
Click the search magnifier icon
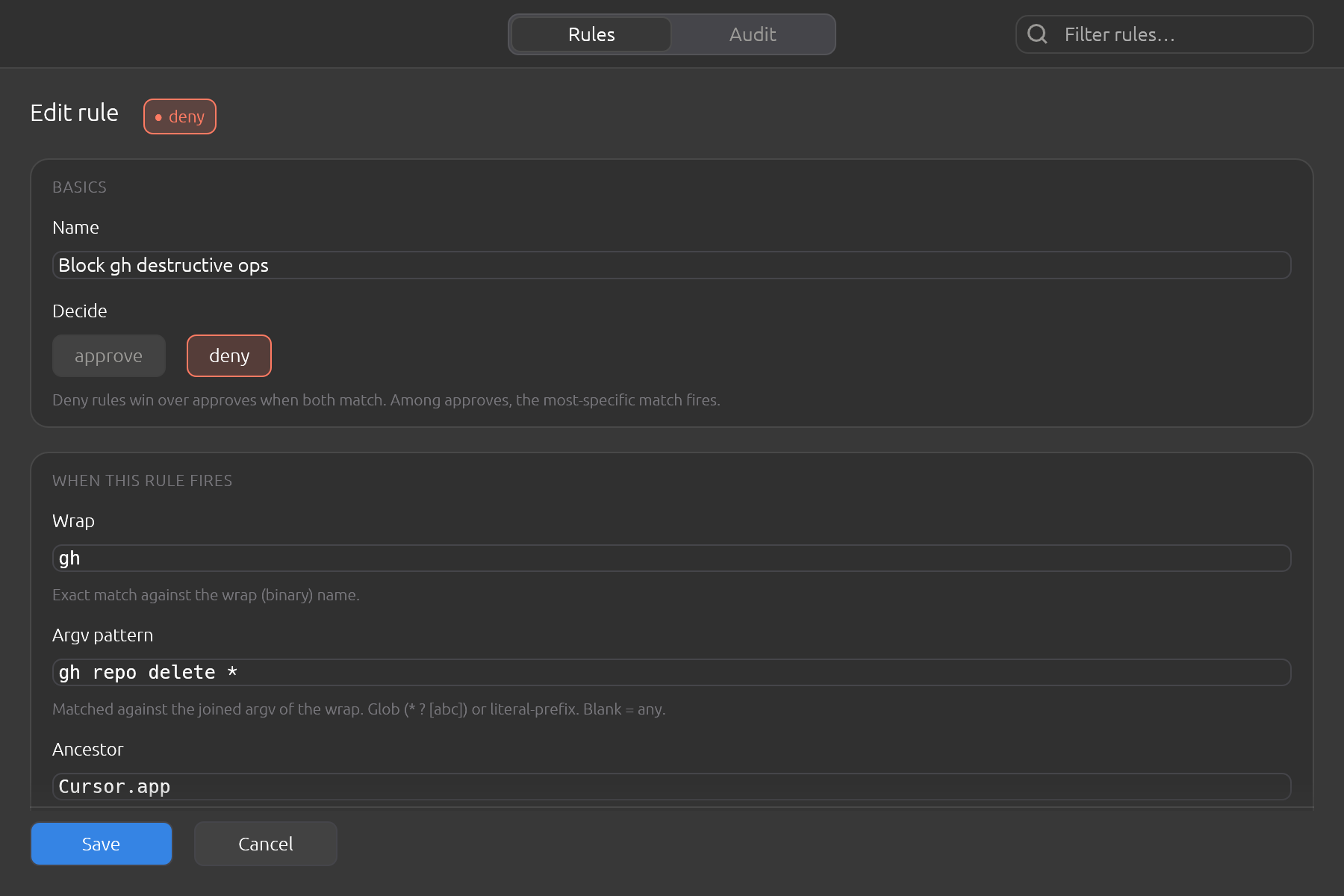click(x=1037, y=34)
